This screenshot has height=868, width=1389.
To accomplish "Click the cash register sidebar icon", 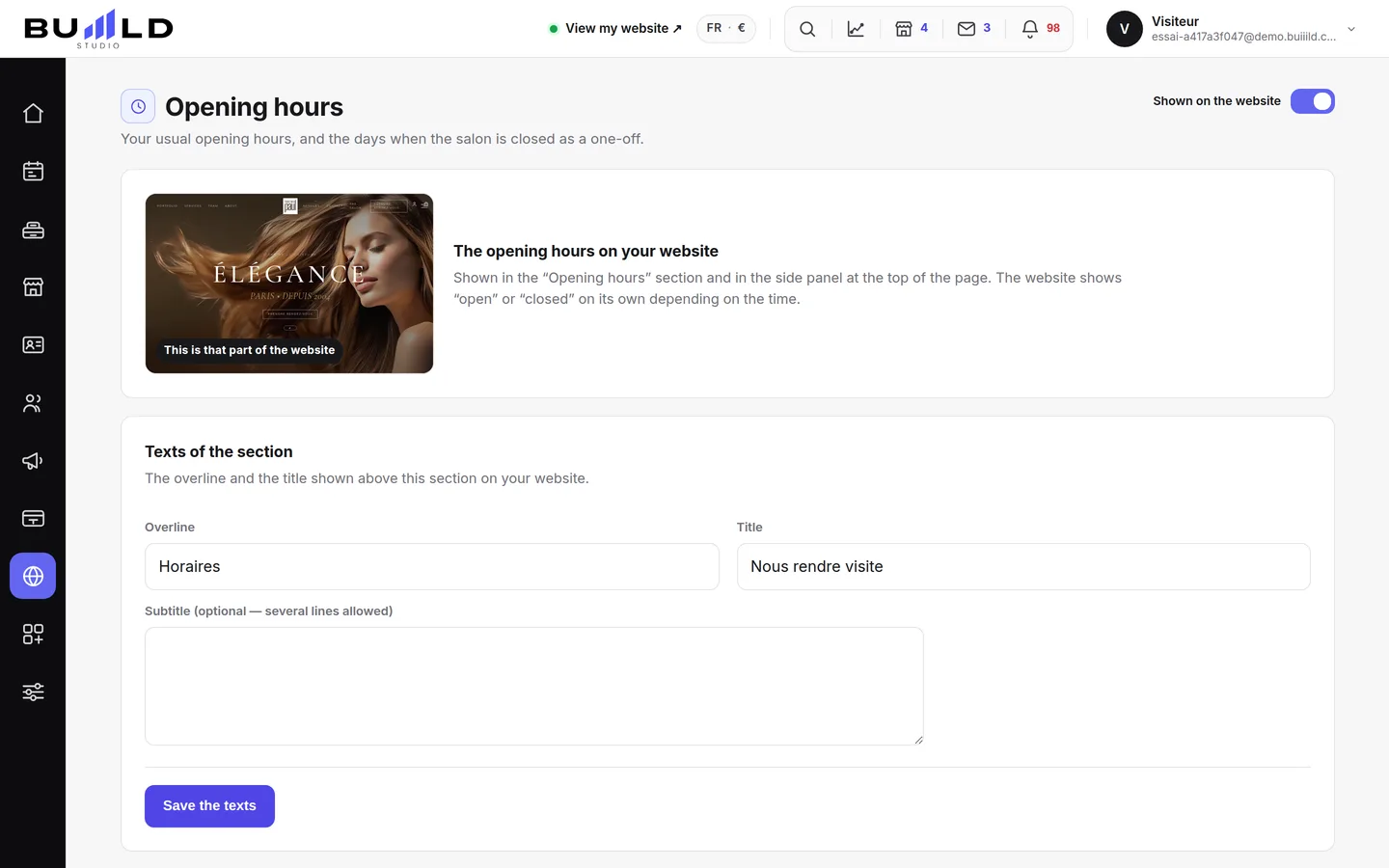I will coord(33,230).
